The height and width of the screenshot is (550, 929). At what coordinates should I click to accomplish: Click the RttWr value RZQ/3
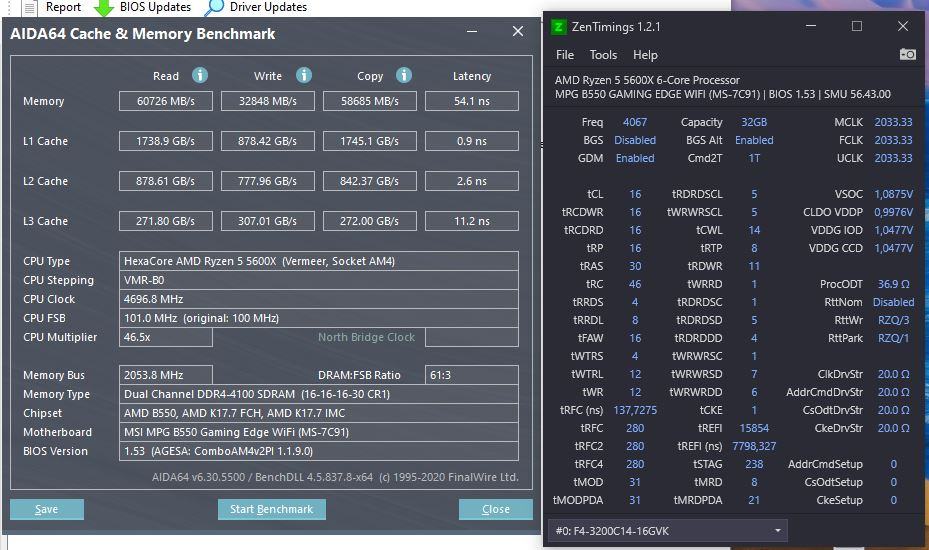pos(893,320)
